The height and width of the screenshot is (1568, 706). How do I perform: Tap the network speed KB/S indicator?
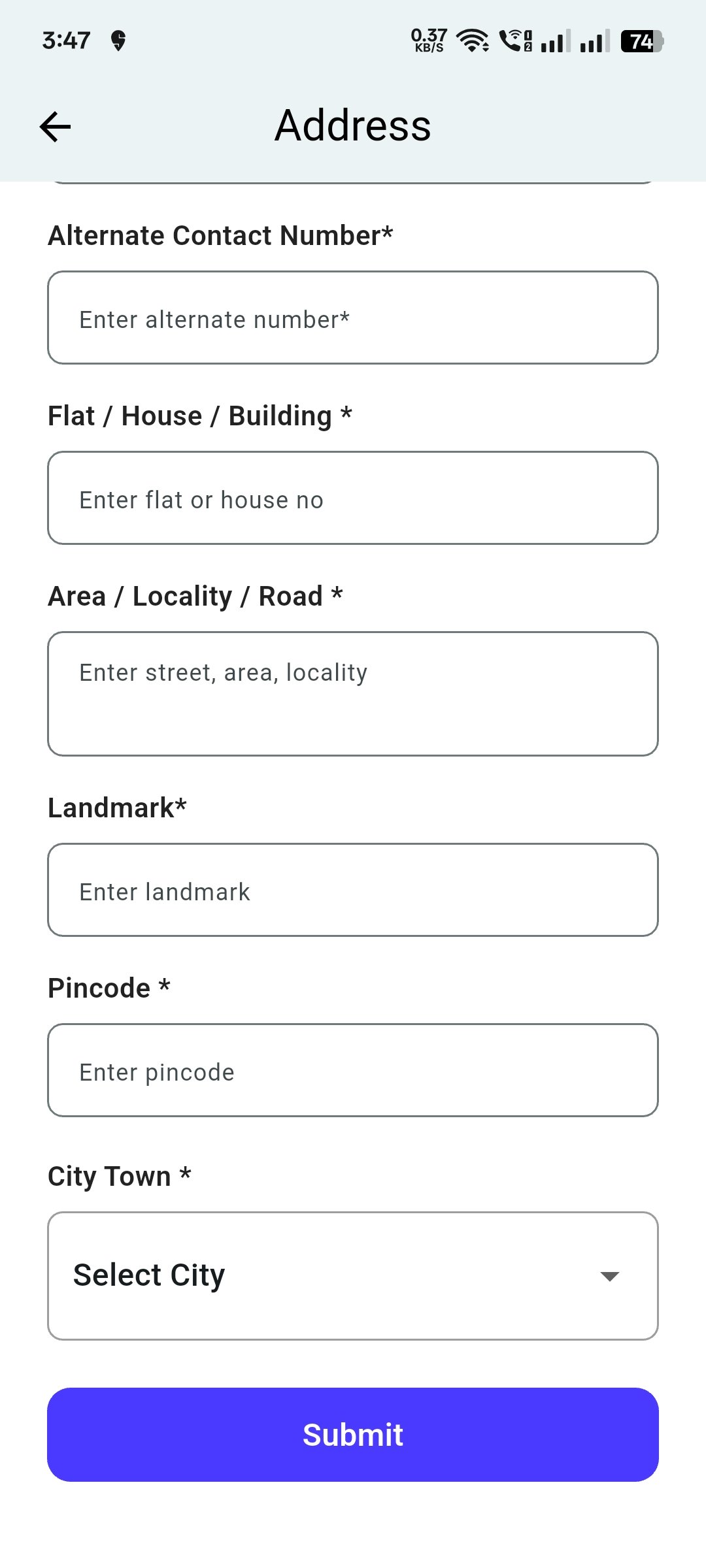429,41
